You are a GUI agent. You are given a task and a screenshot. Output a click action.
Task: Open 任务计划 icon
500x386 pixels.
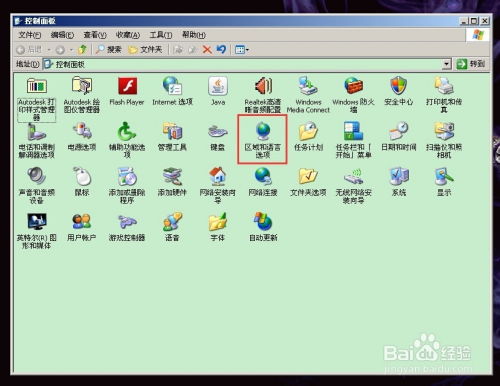click(308, 131)
